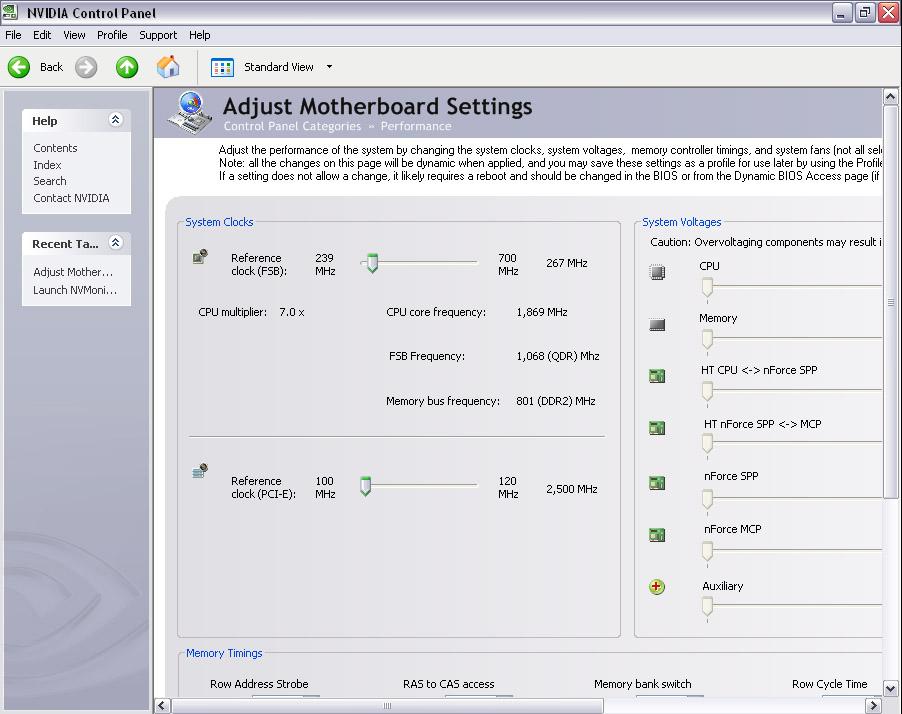This screenshot has height=714, width=902.
Task: Click the HT CPU <-> nForce SPP icon
Action: [x=657, y=376]
